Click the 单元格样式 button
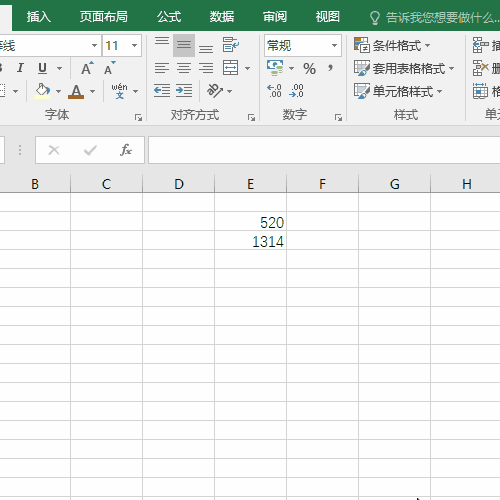This screenshot has width=500, height=500. (x=398, y=91)
